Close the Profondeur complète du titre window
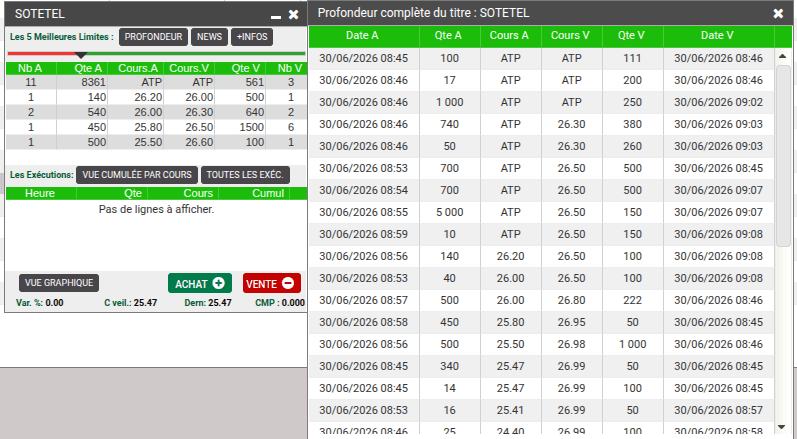The width and height of the screenshot is (797, 439). (778, 13)
